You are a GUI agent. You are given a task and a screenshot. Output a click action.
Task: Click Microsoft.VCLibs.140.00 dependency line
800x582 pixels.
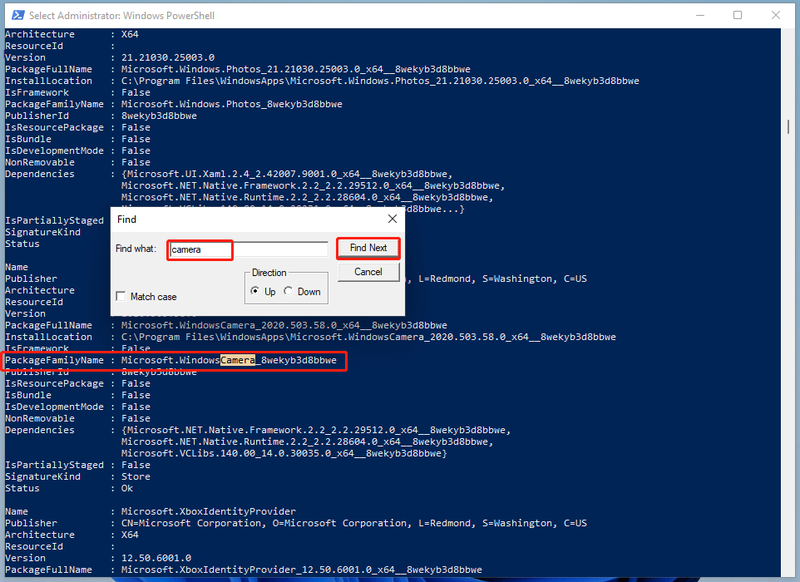(x=284, y=453)
